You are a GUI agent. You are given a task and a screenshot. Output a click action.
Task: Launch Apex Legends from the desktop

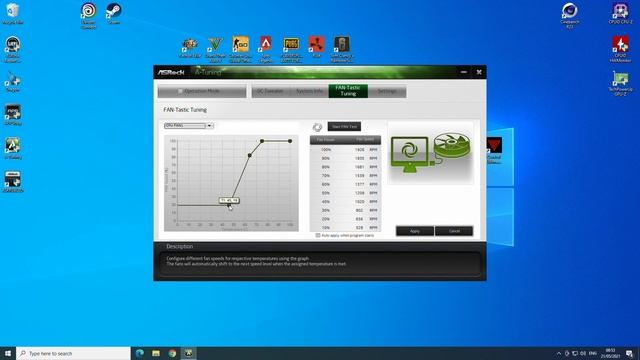(x=266, y=49)
